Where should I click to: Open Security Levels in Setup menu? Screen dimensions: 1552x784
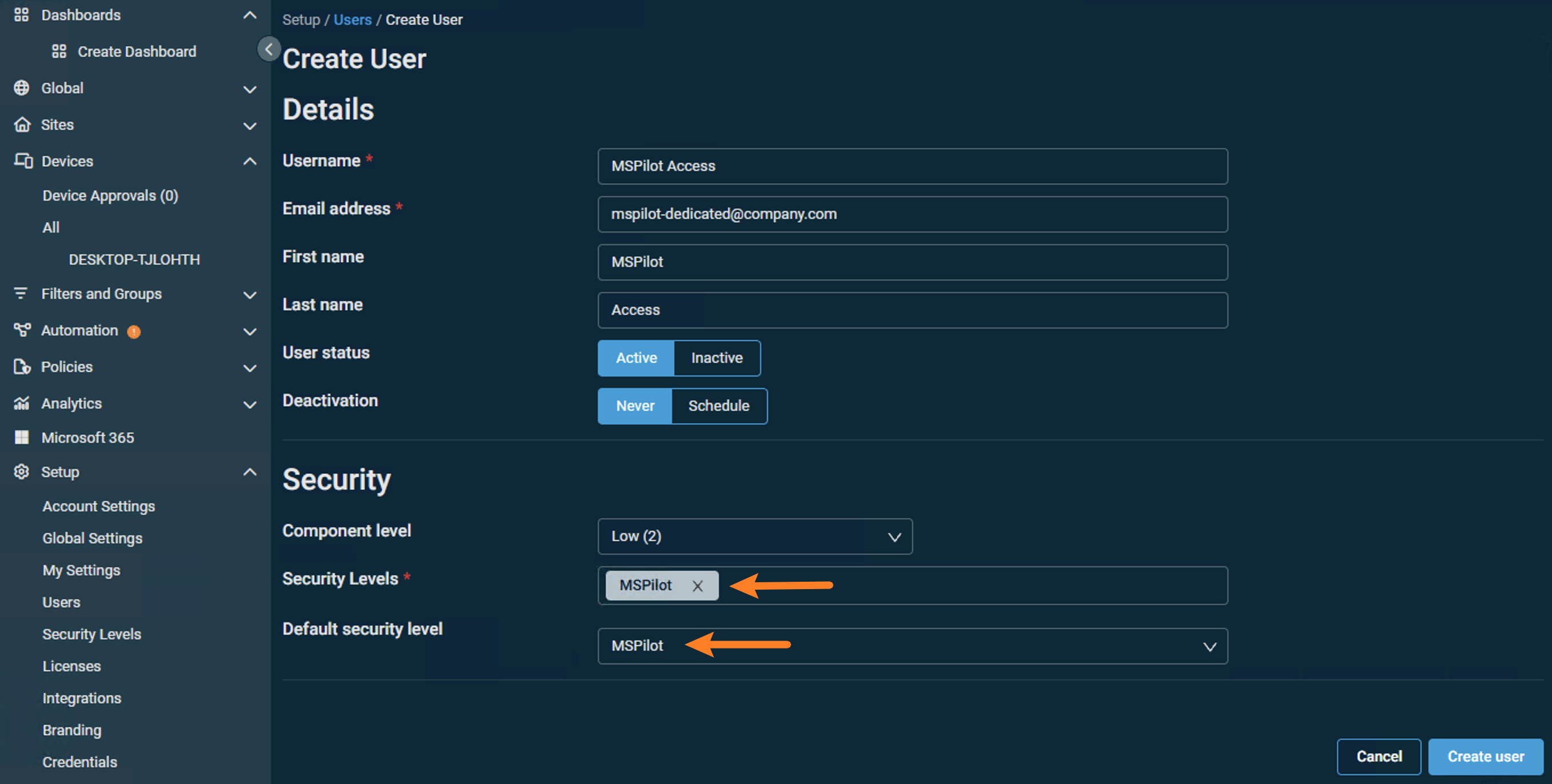[x=91, y=634]
